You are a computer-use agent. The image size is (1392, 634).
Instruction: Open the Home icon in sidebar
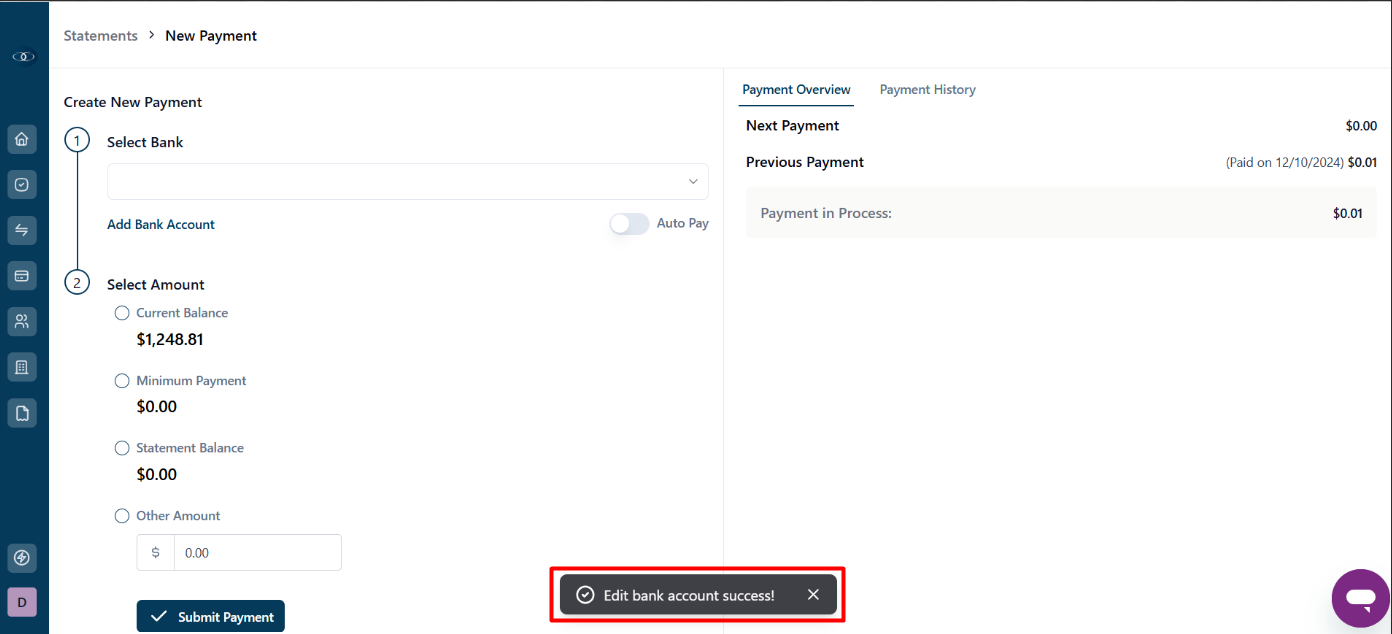22,139
